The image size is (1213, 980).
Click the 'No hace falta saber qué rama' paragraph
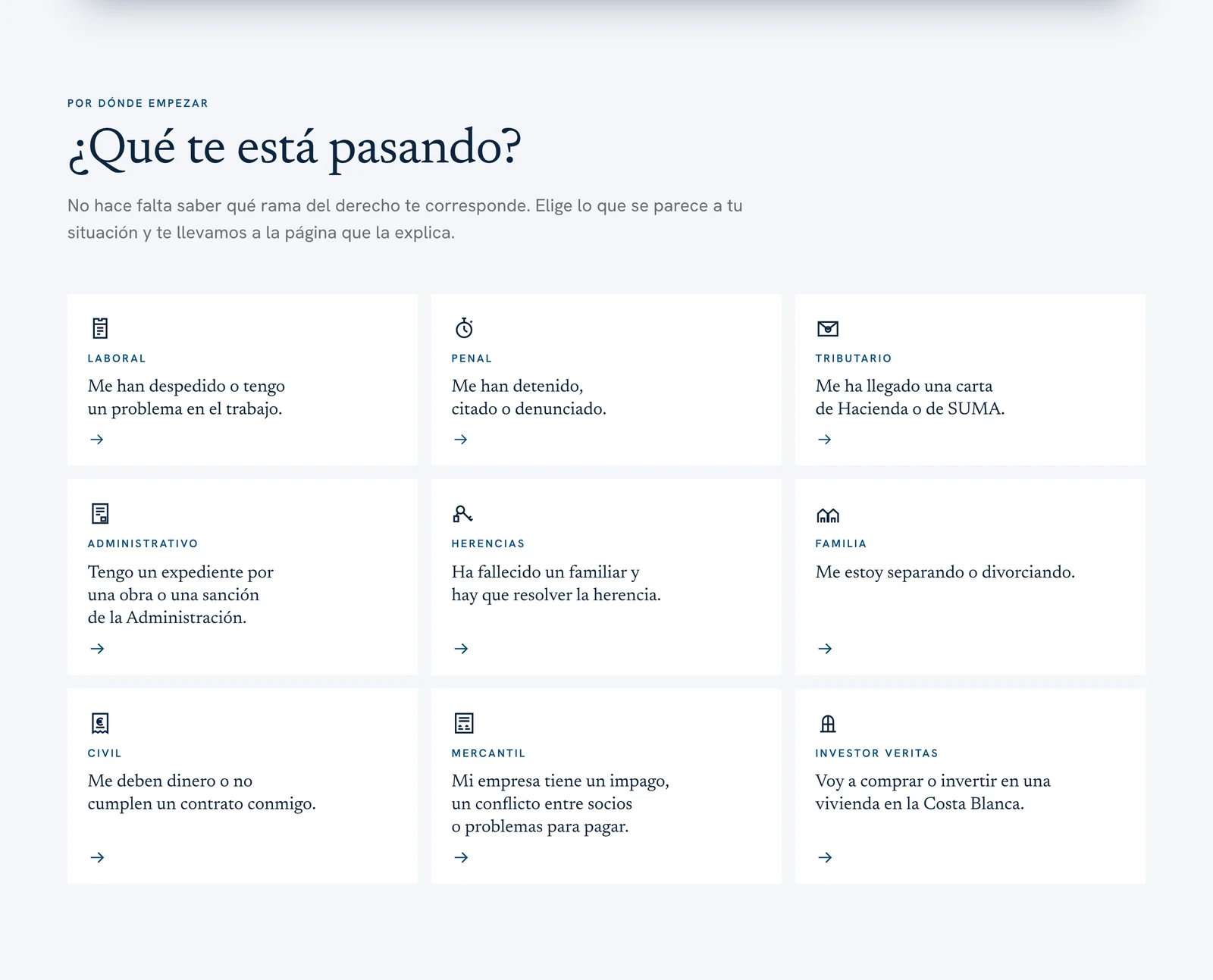point(405,219)
